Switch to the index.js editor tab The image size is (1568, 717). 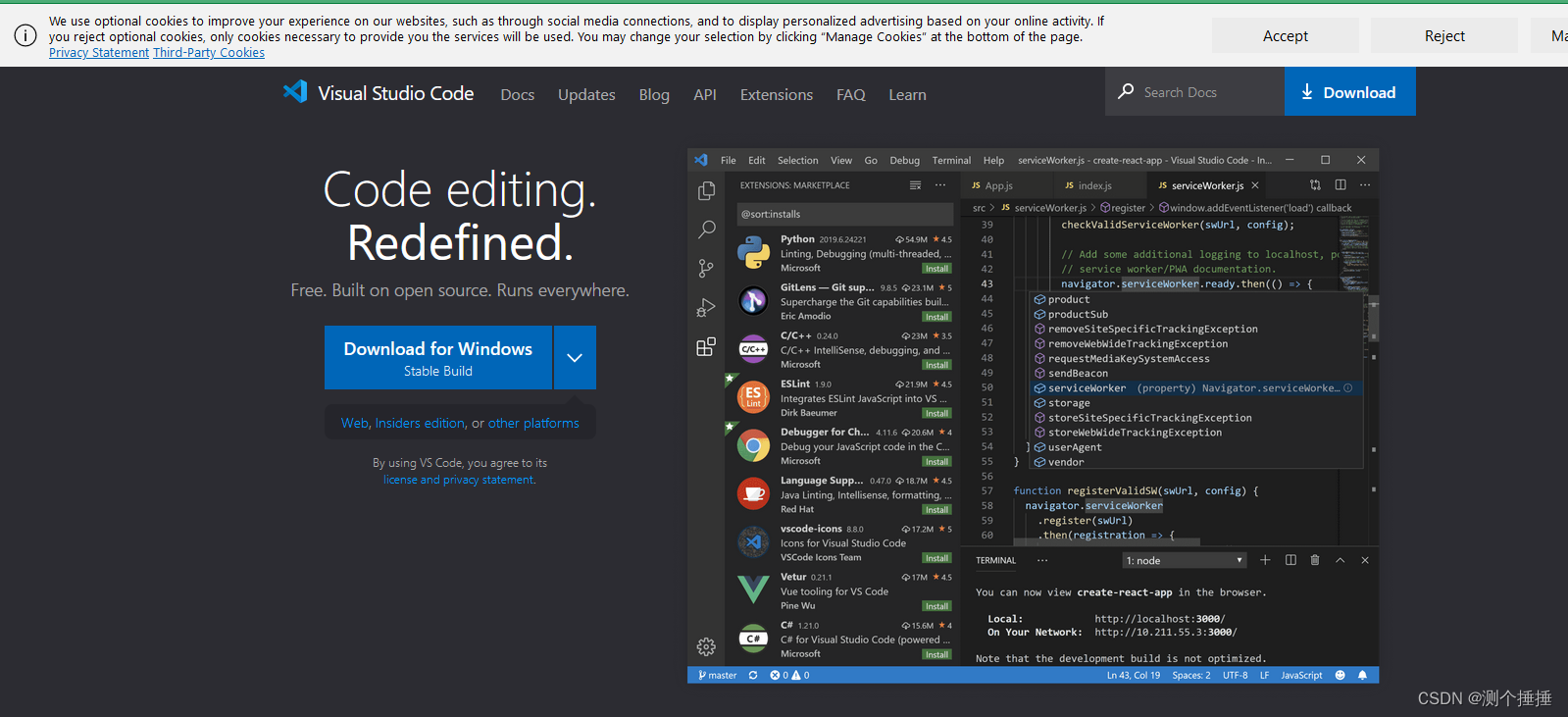pos(1094,185)
